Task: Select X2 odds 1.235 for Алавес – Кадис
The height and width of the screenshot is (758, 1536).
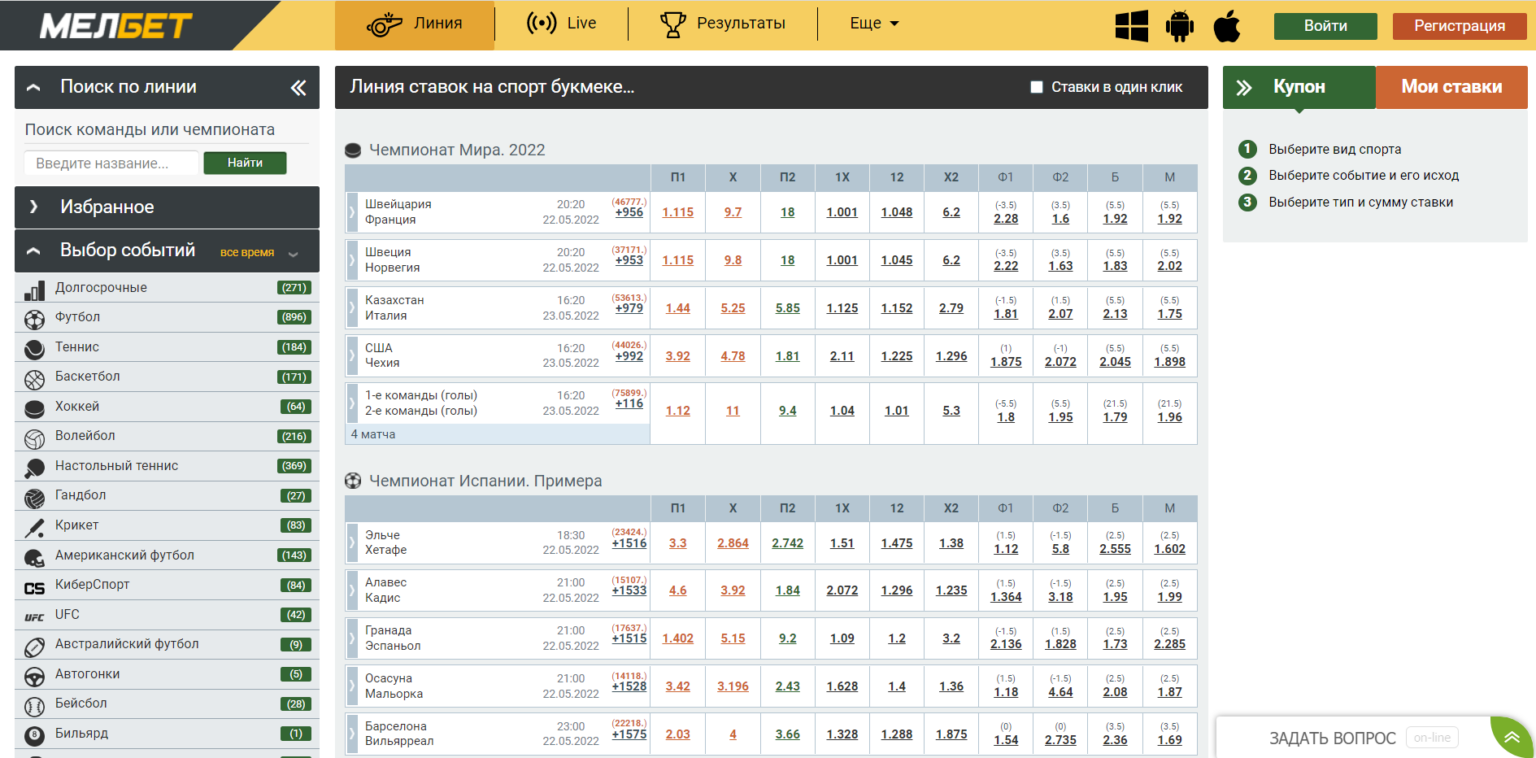Action: tap(951, 590)
